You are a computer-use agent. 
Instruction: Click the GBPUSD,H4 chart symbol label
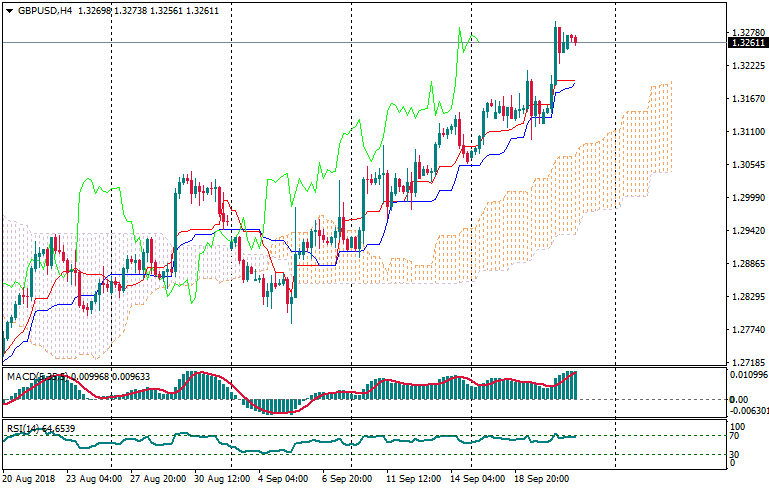(45, 10)
